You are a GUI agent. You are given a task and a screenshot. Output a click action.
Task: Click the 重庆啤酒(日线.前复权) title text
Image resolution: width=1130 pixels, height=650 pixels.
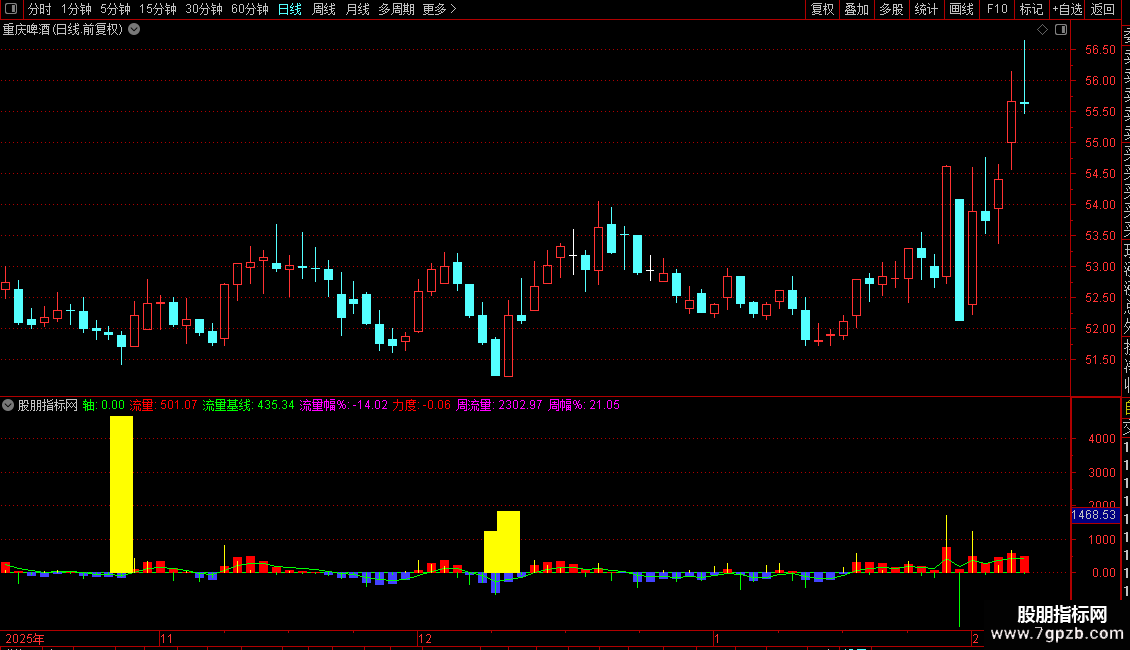[x=63, y=30]
